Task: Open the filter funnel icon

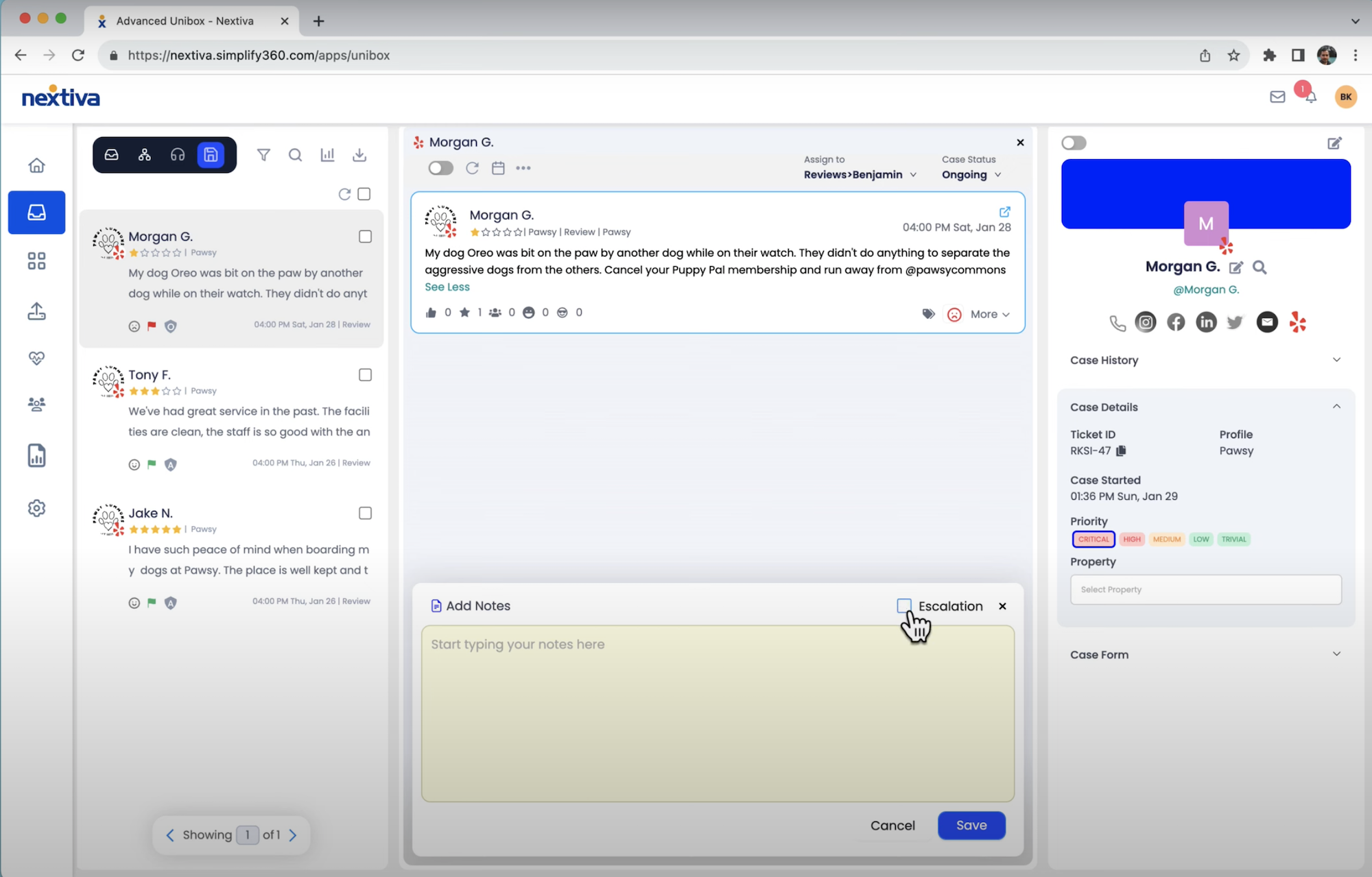Action: click(263, 155)
